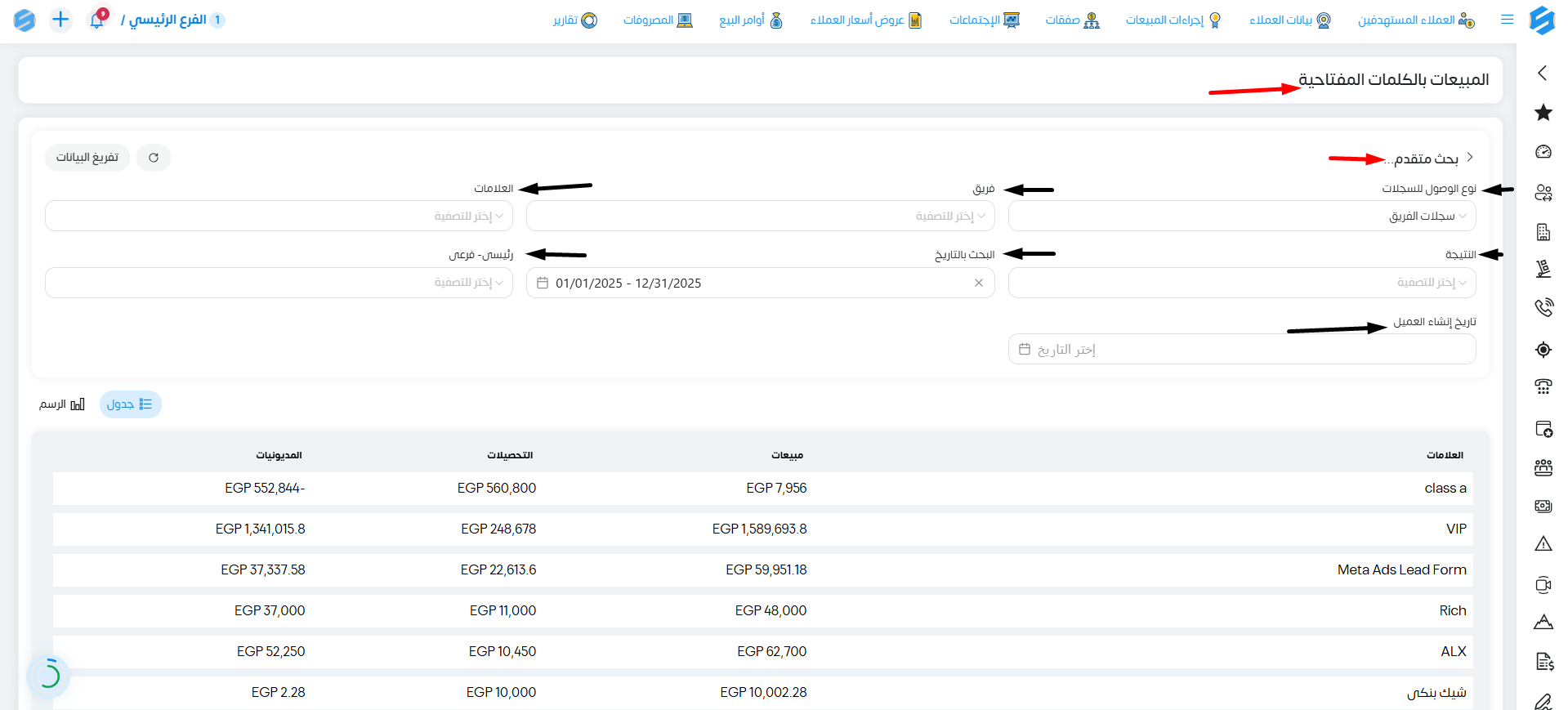Clear the date range with the X
1568x710 pixels.
979,283
